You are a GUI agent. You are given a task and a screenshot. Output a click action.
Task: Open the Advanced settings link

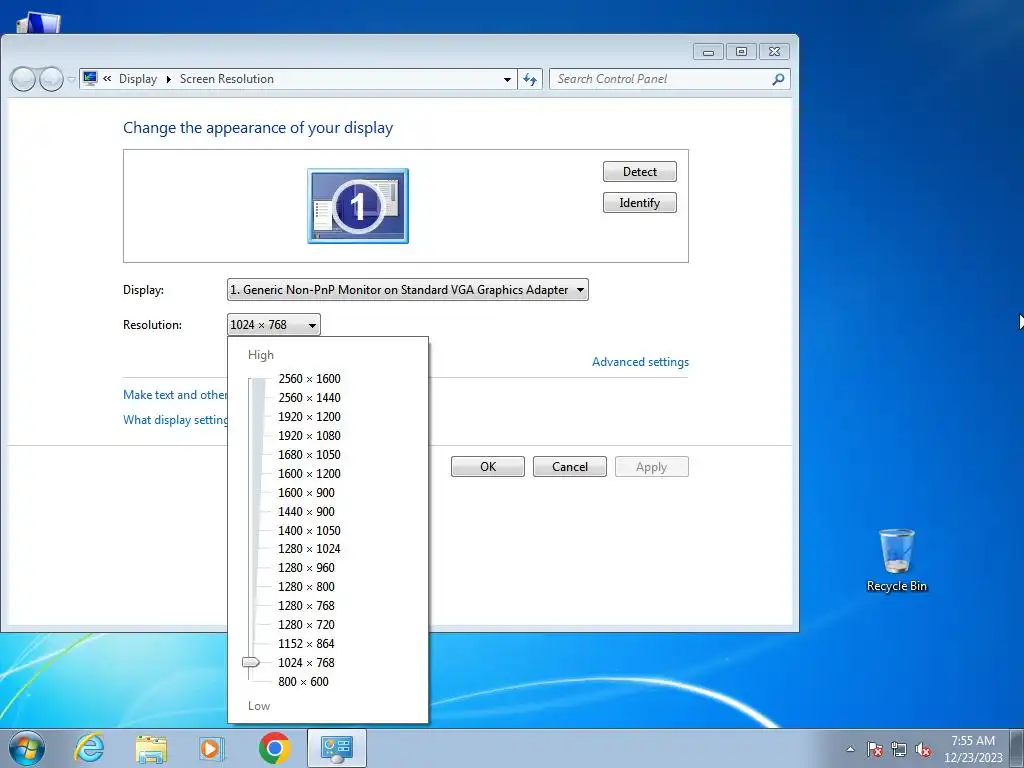coord(640,362)
